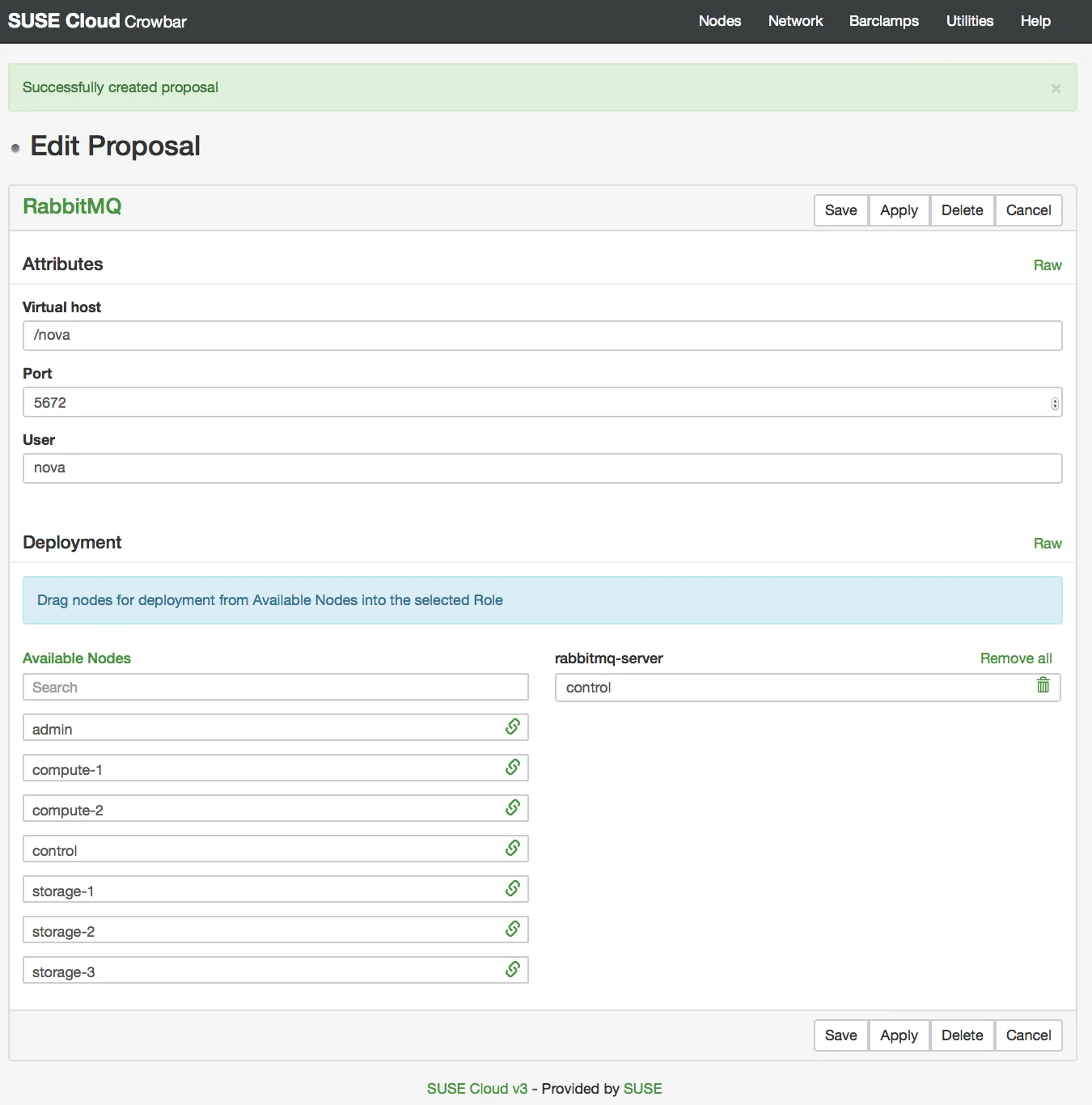Click the bottom Save button
The height and width of the screenshot is (1105, 1092).
pyautogui.click(x=840, y=1035)
